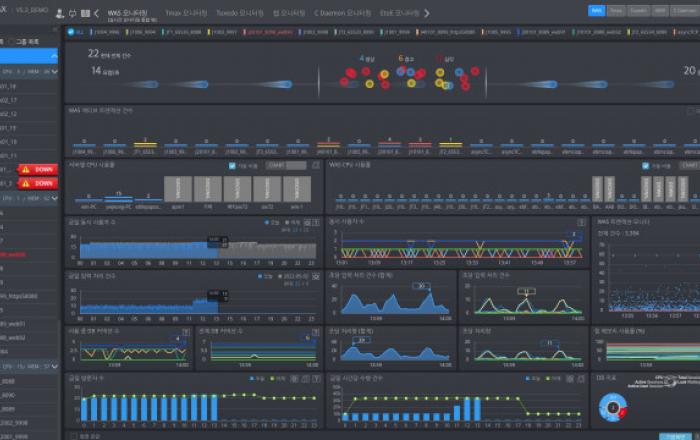Toggle yesterday legend in daily visitors bar chart
Viewport: 700px width, 440px height.
(278, 379)
